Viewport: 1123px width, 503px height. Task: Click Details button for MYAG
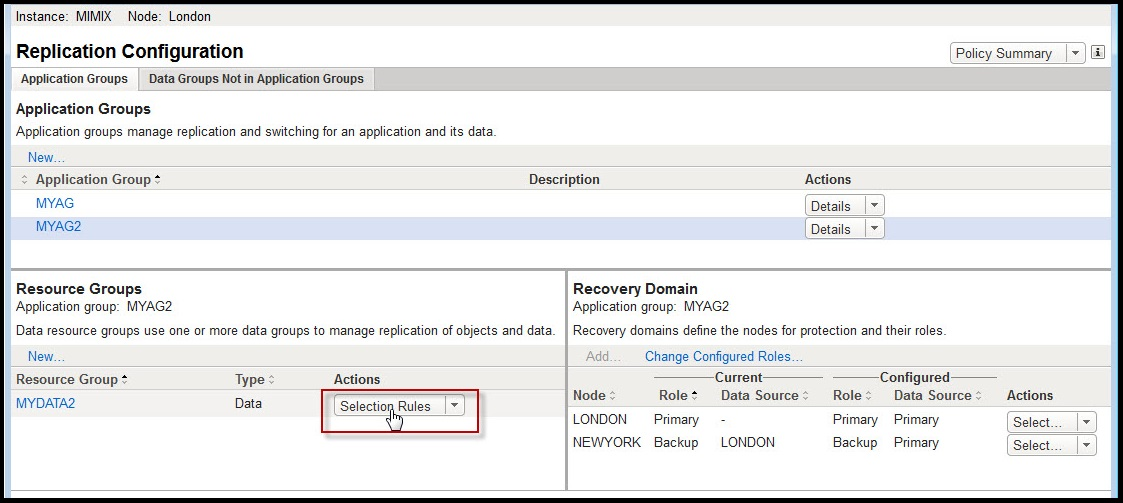point(831,206)
